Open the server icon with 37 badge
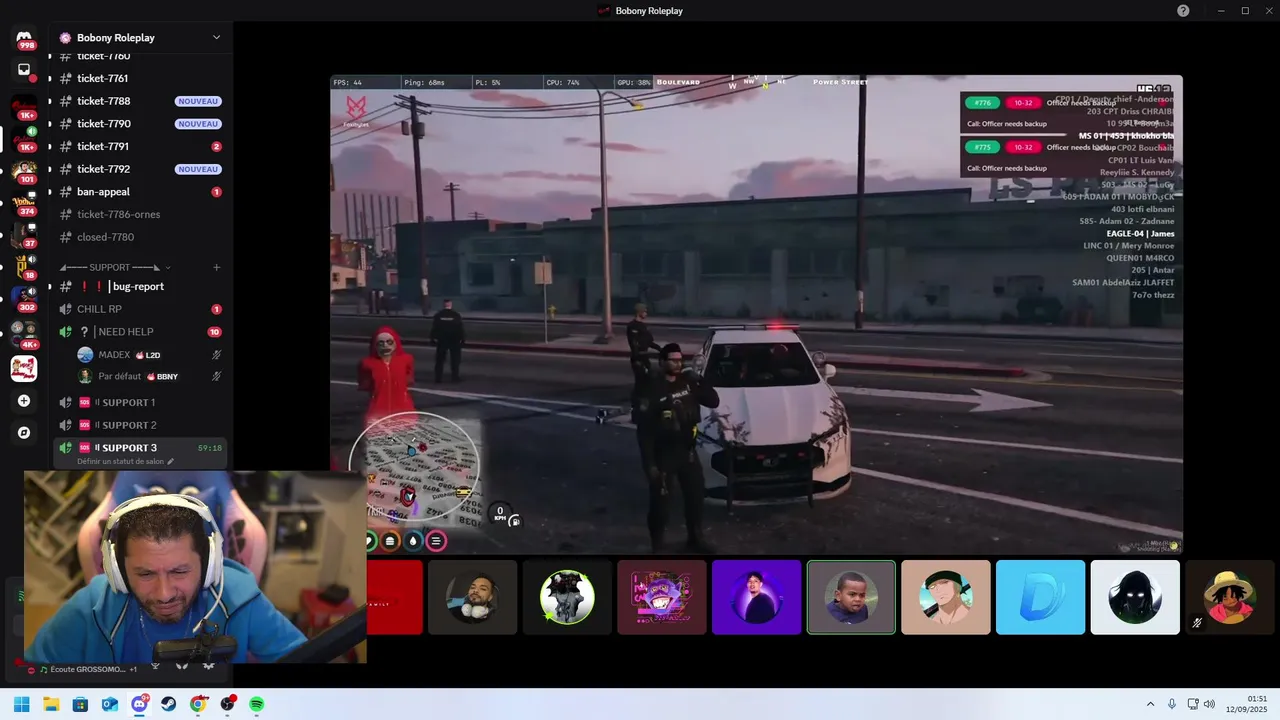The image size is (1280, 720). click(24, 236)
